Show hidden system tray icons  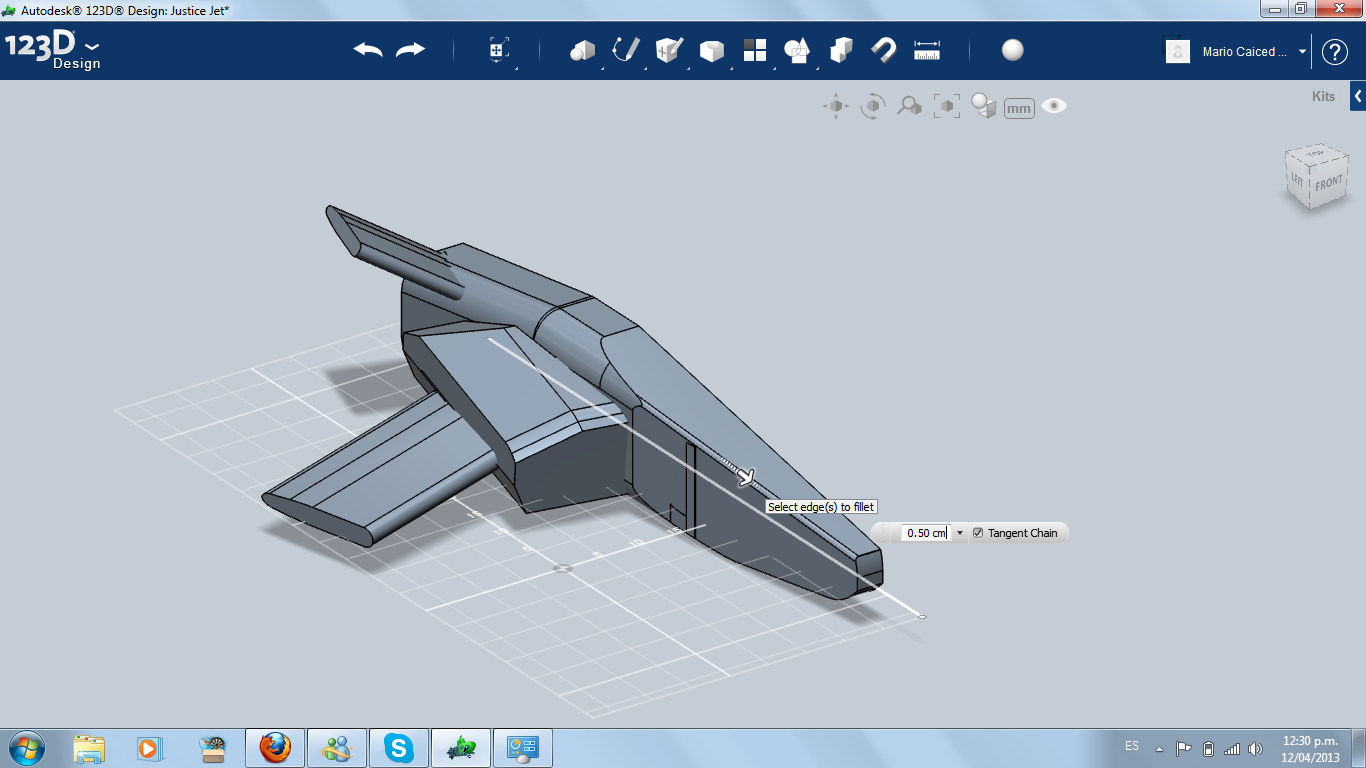tap(1159, 748)
